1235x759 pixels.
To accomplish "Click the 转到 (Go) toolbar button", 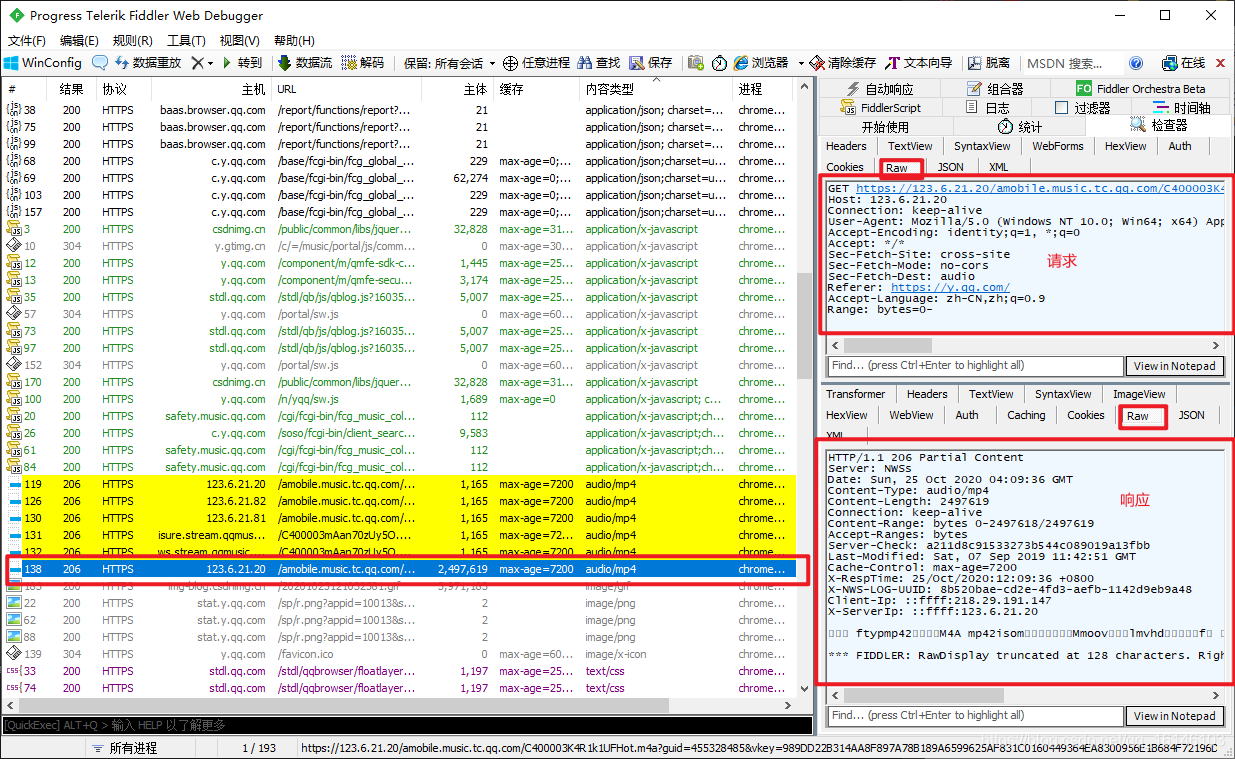I will 242,62.
